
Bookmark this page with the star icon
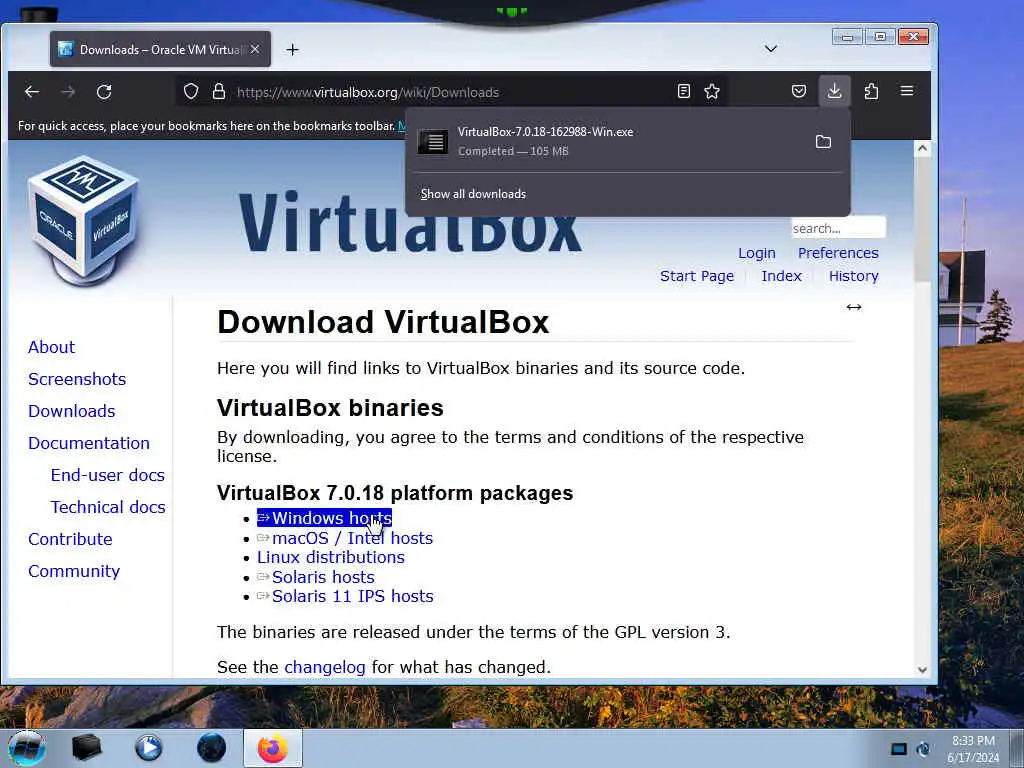pyautogui.click(x=712, y=91)
